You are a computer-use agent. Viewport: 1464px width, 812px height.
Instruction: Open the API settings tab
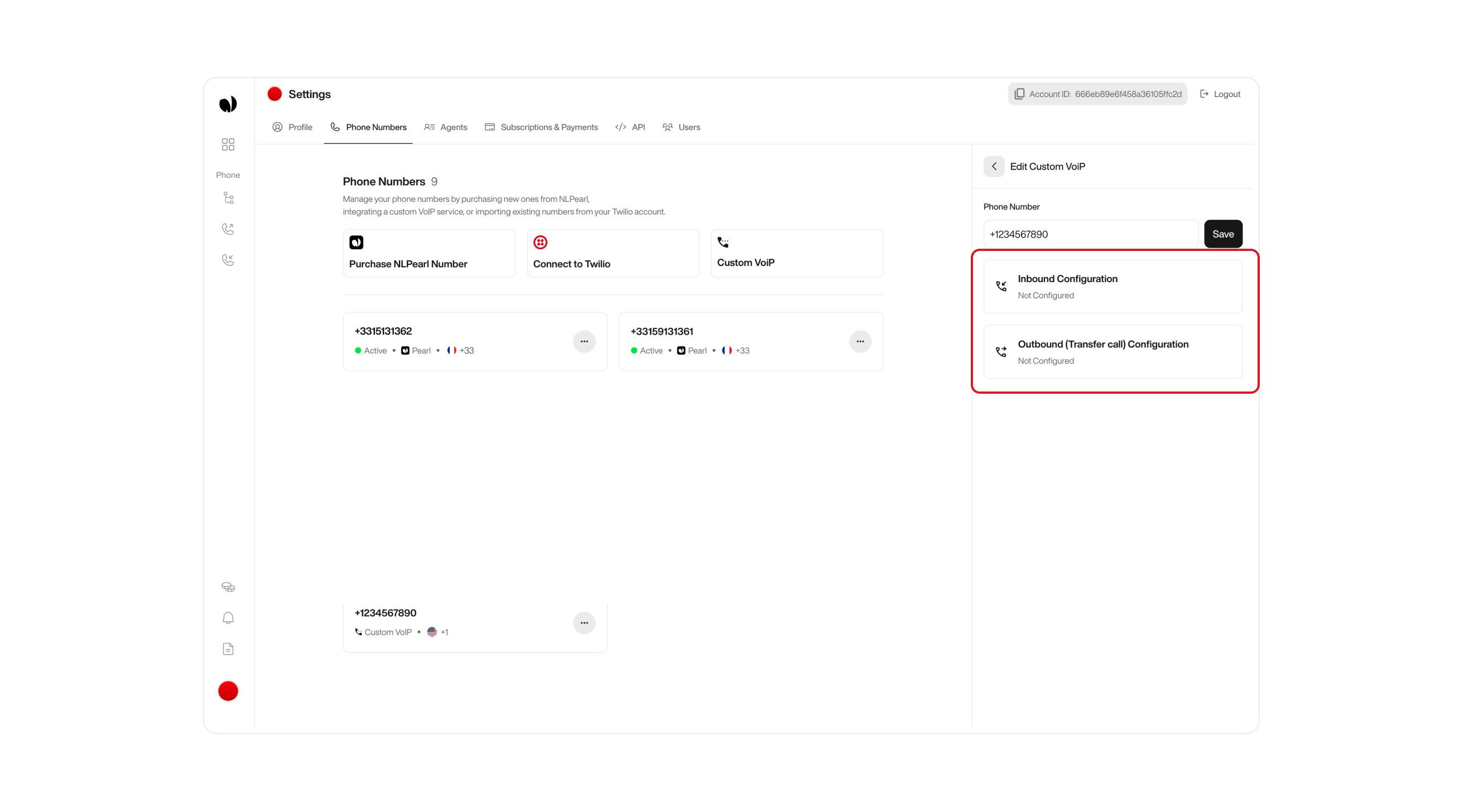(630, 127)
